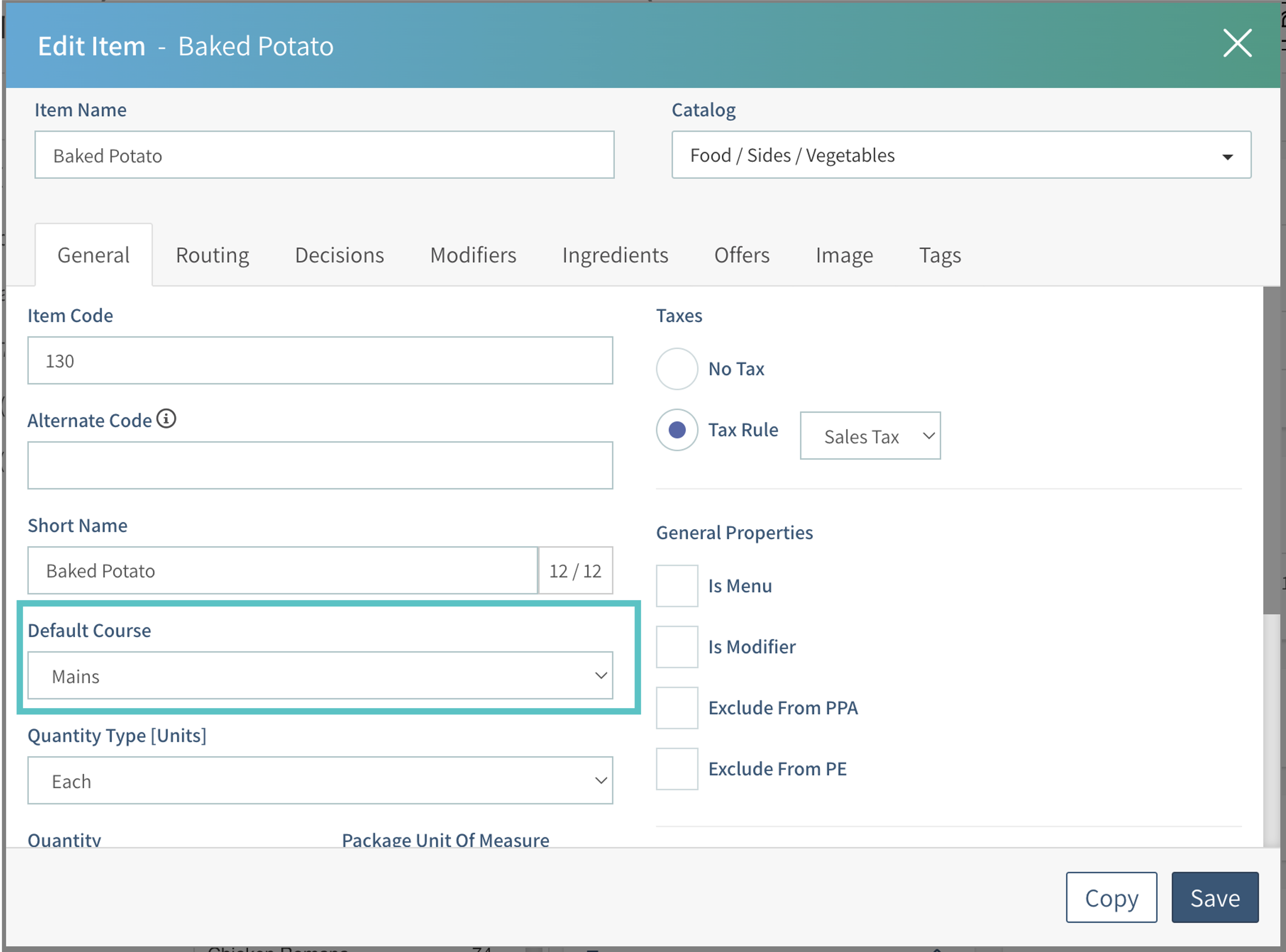Go to the Ingredients tab

pos(615,255)
